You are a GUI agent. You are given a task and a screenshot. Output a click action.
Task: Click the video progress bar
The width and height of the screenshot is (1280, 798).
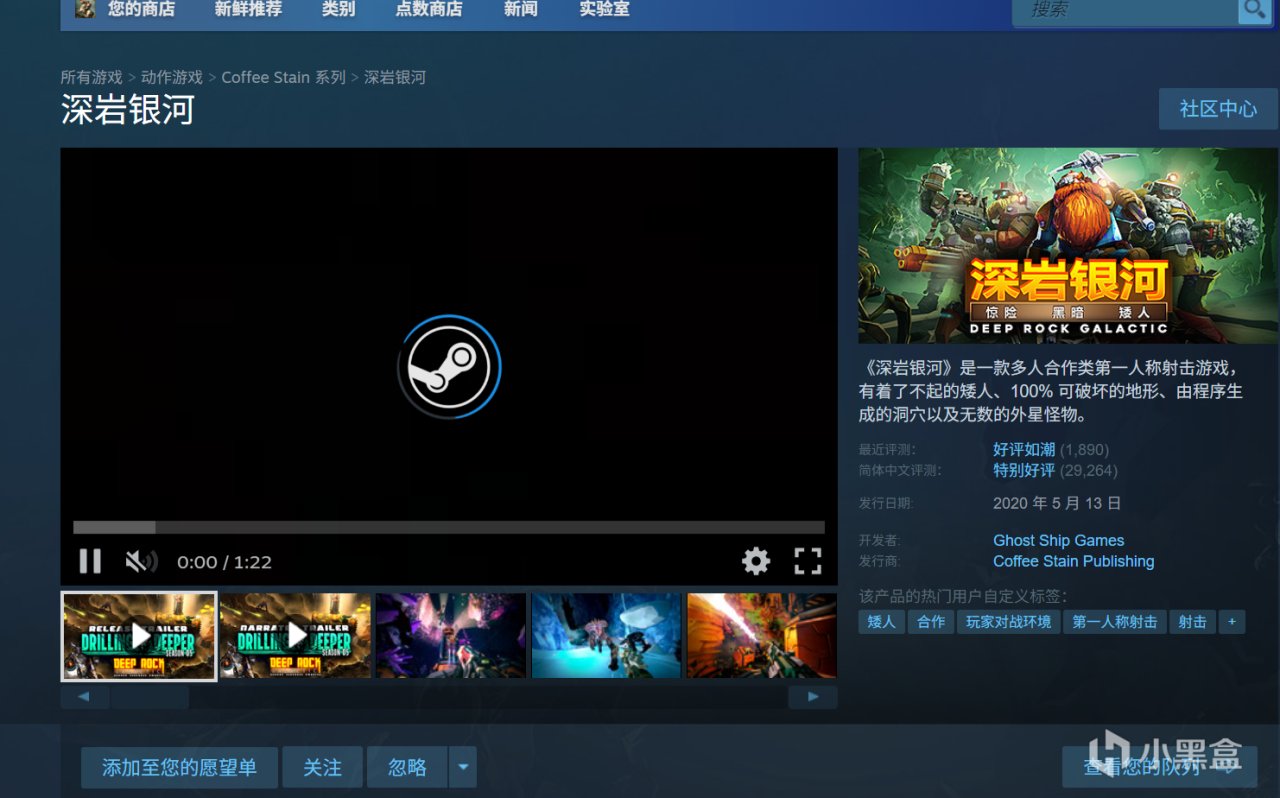449,527
